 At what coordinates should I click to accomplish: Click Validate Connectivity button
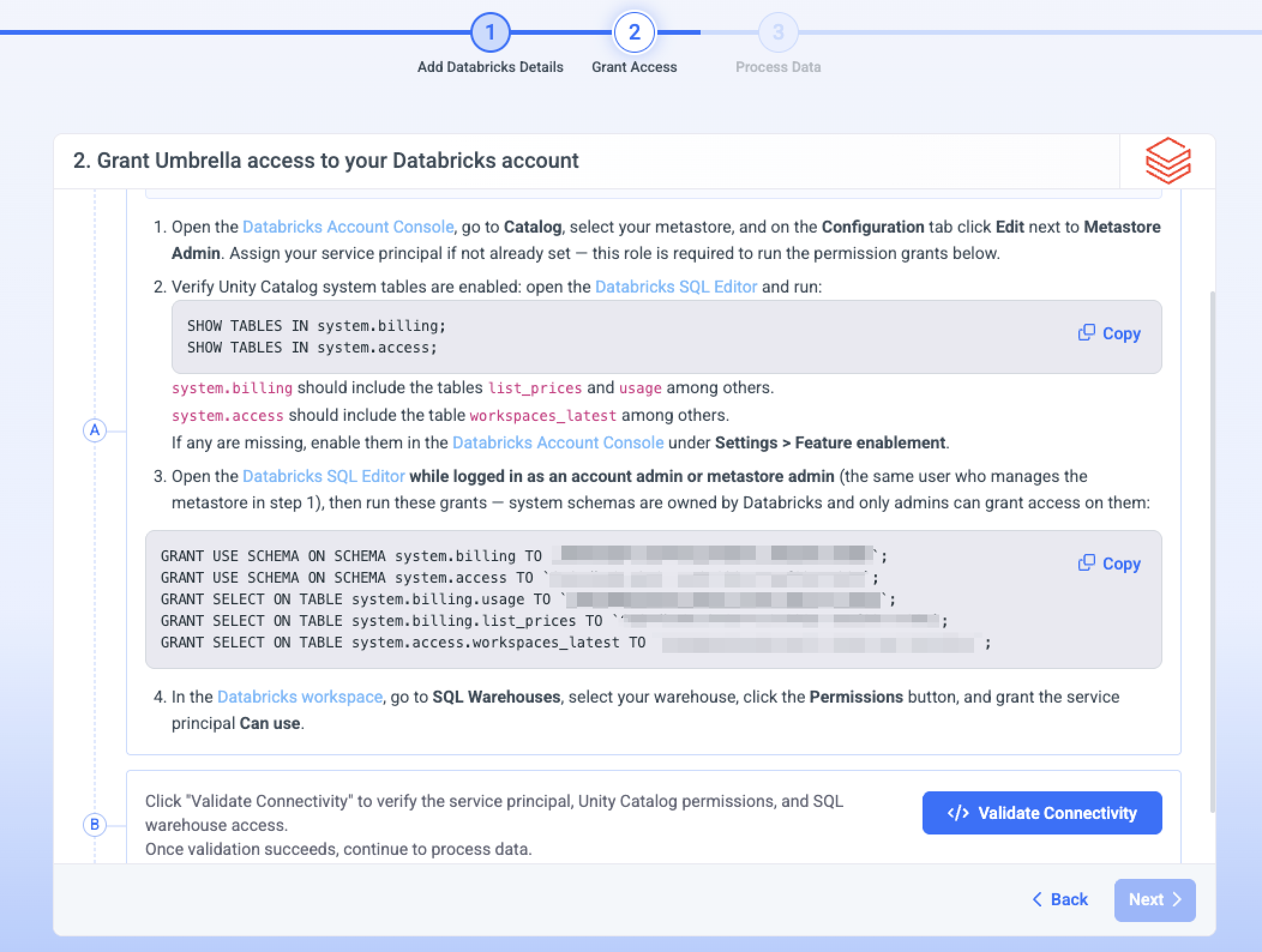[x=1042, y=813]
